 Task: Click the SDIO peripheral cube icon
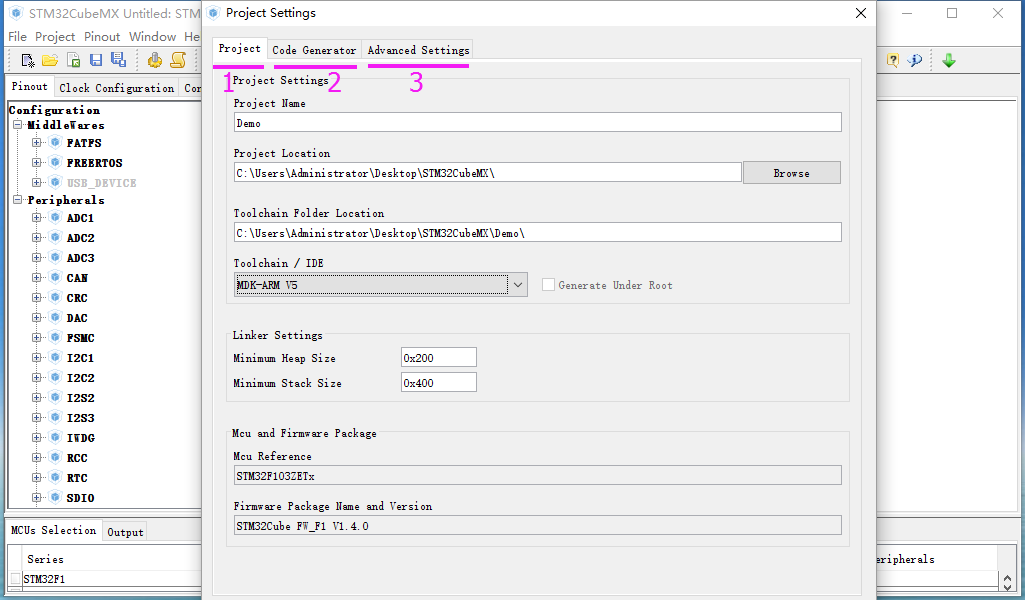(56, 497)
